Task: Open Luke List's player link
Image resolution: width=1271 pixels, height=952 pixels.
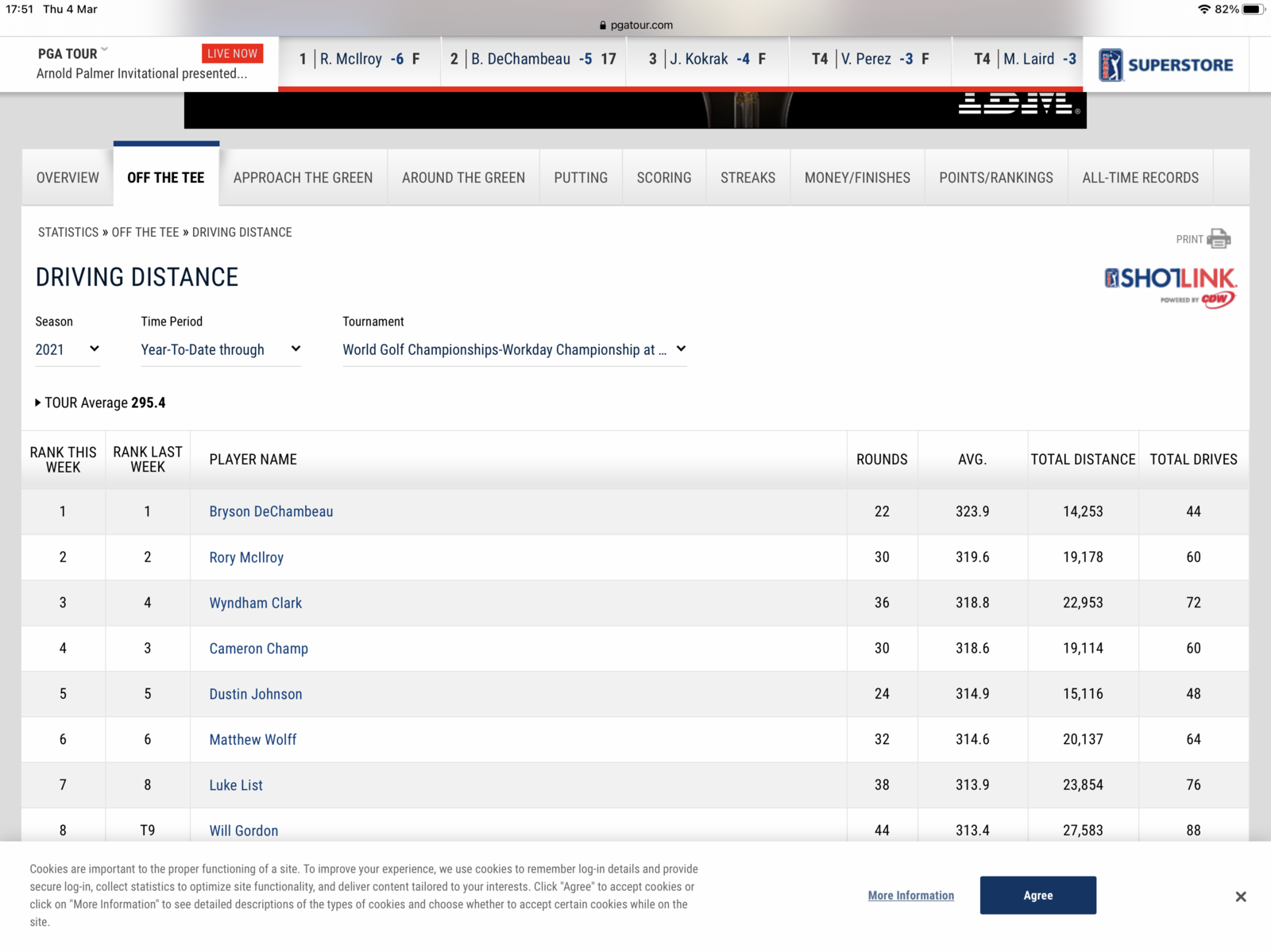Action: click(x=236, y=785)
